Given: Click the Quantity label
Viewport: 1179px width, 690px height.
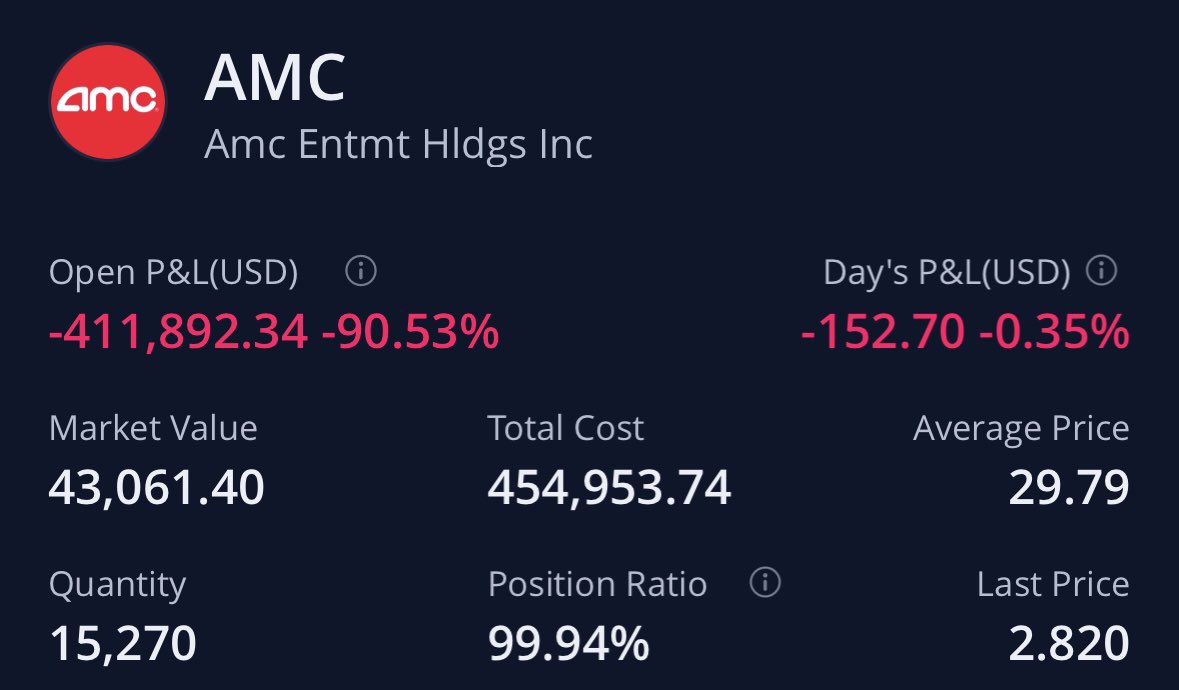Looking at the screenshot, I should pos(117,584).
